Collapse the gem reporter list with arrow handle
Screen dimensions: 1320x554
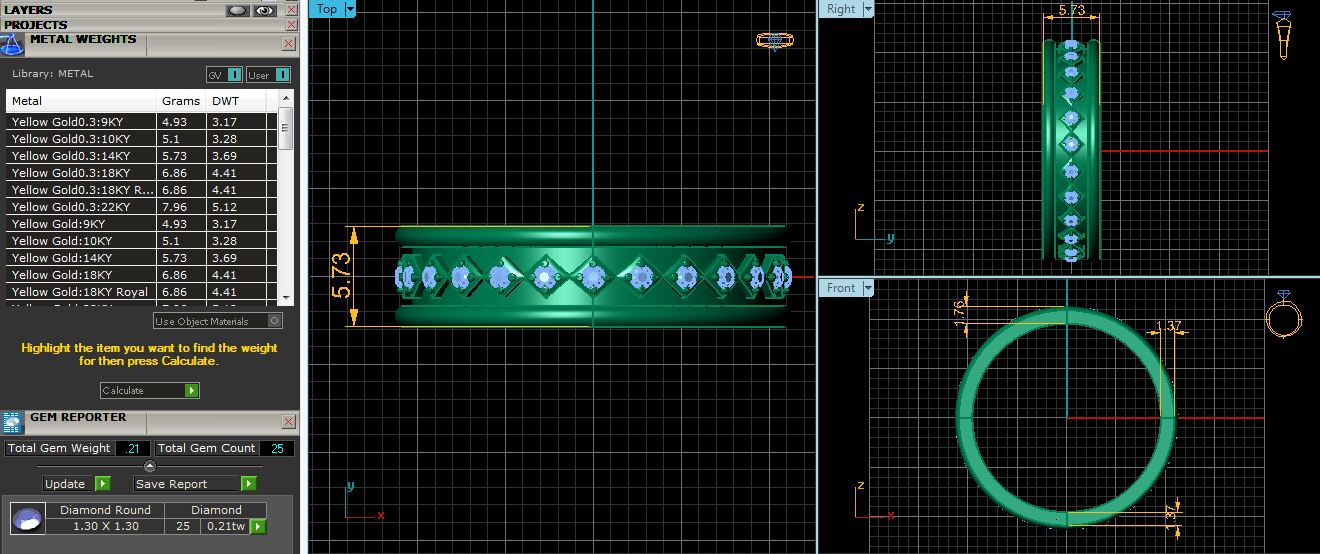[x=150, y=466]
